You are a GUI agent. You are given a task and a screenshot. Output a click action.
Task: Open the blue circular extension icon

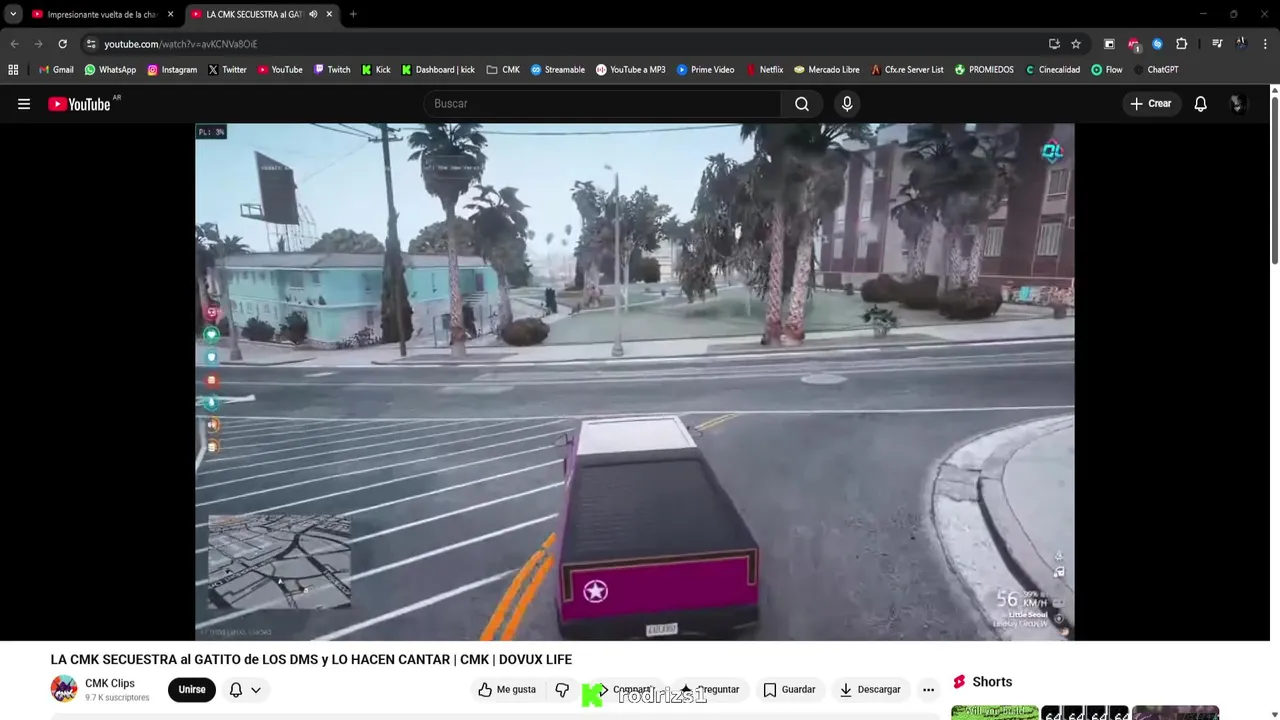pos(1157,44)
